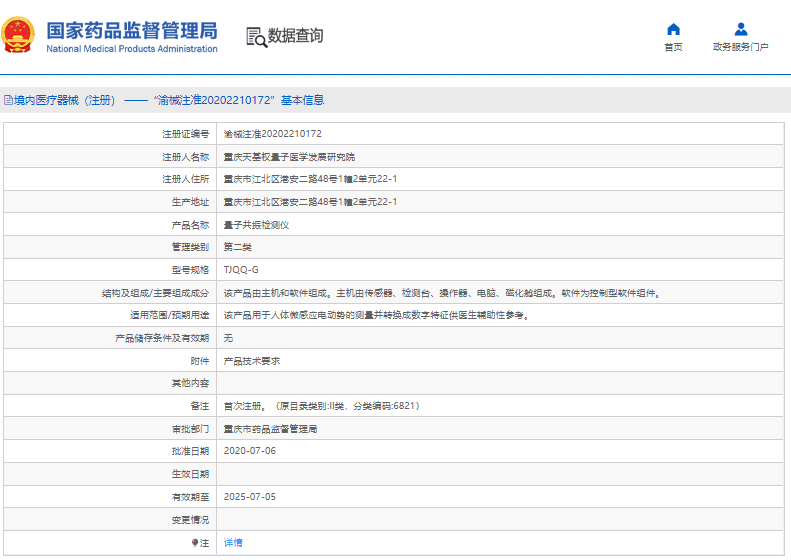
Task: Select registration number value 渝械注准20202210172
Action: 272,134
